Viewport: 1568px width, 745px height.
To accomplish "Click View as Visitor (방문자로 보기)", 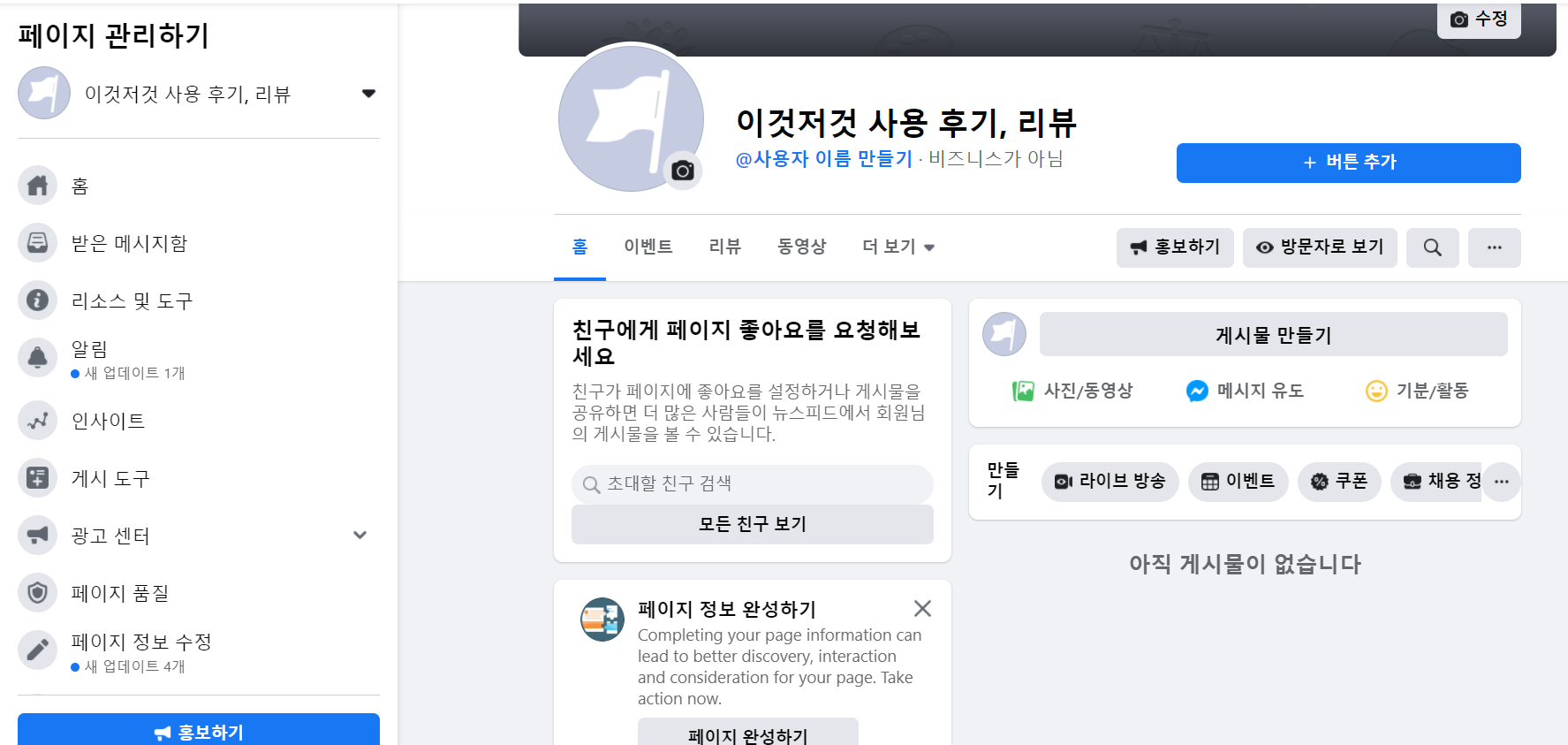I will point(1320,247).
